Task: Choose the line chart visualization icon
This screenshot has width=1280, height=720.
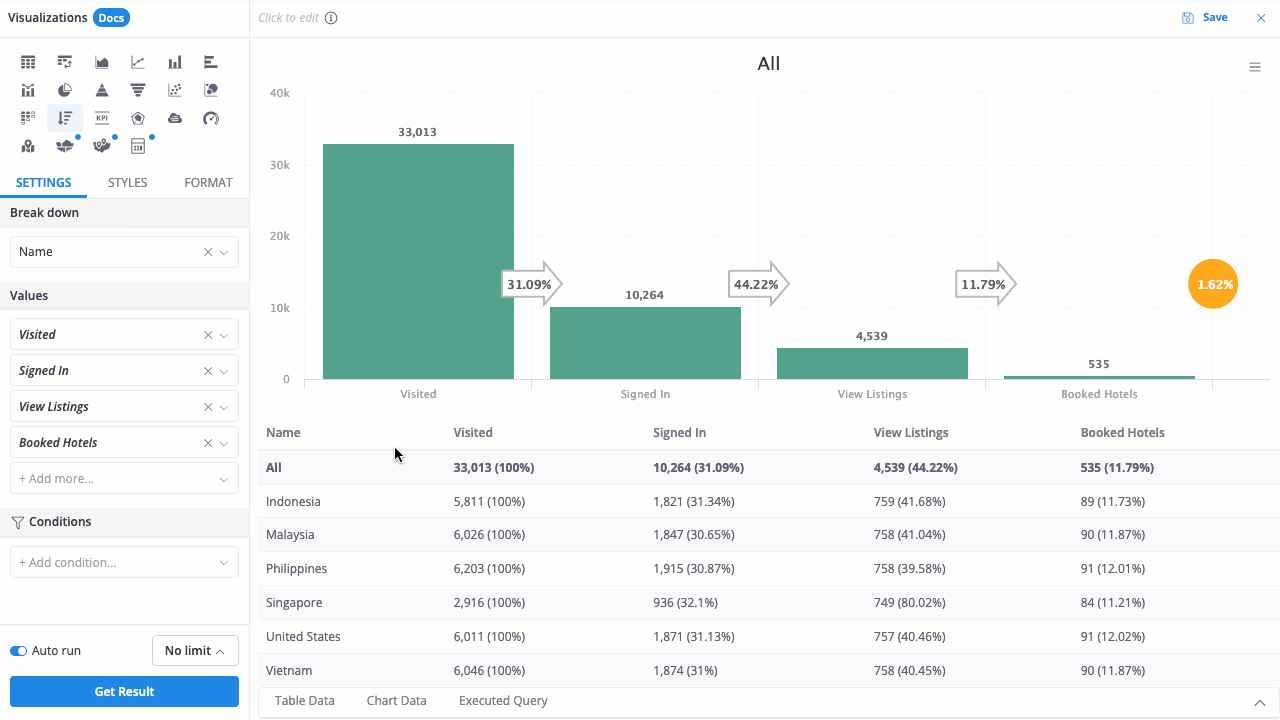Action: click(x=138, y=62)
